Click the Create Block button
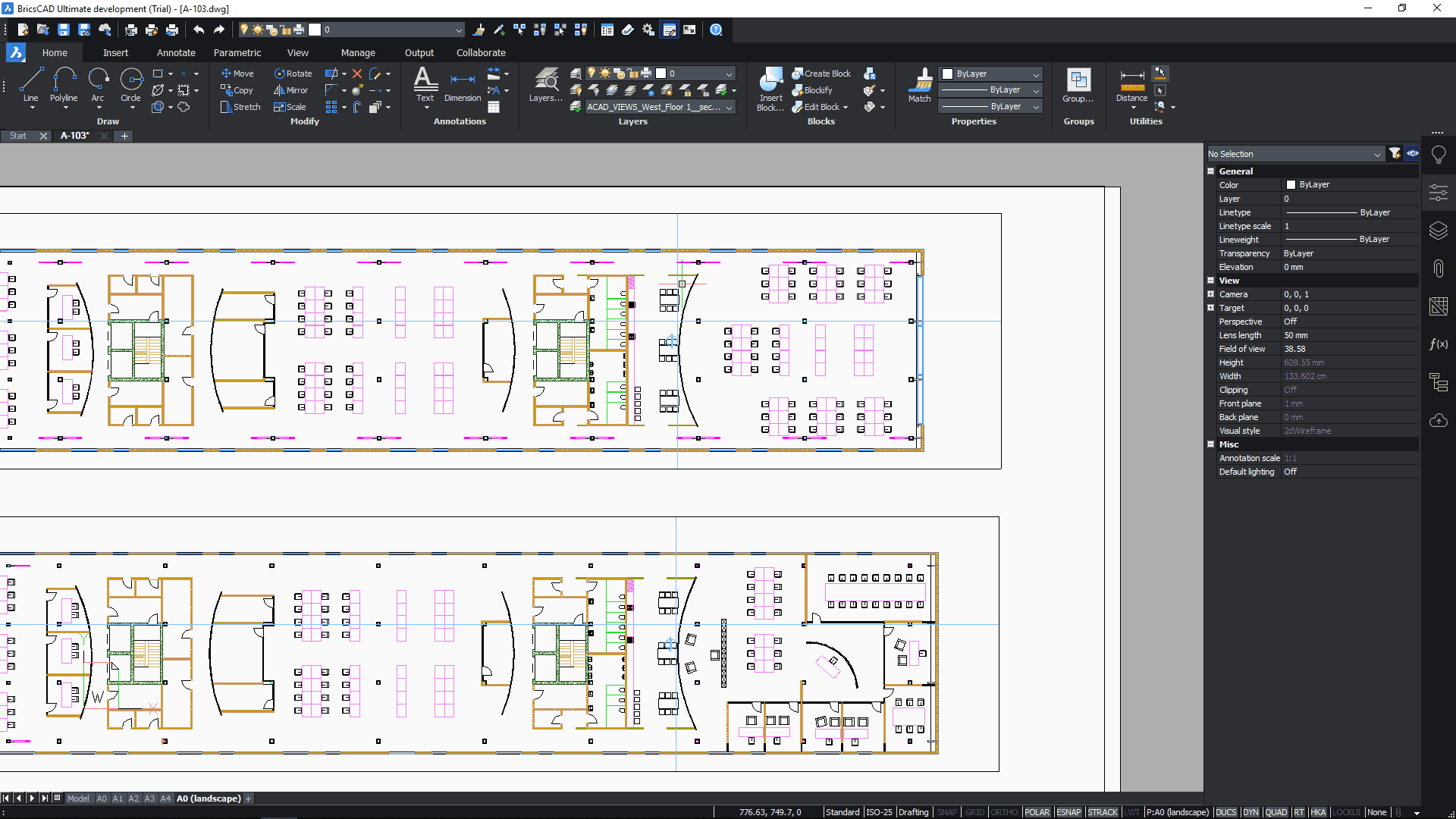The width and height of the screenshot is (1456, 819). coord(821,74)
